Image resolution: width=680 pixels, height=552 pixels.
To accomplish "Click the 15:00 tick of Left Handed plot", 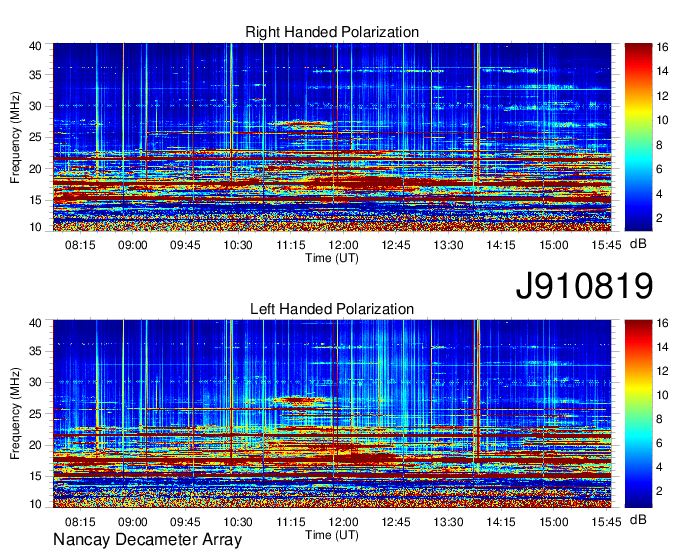I will tap(554, 522).
